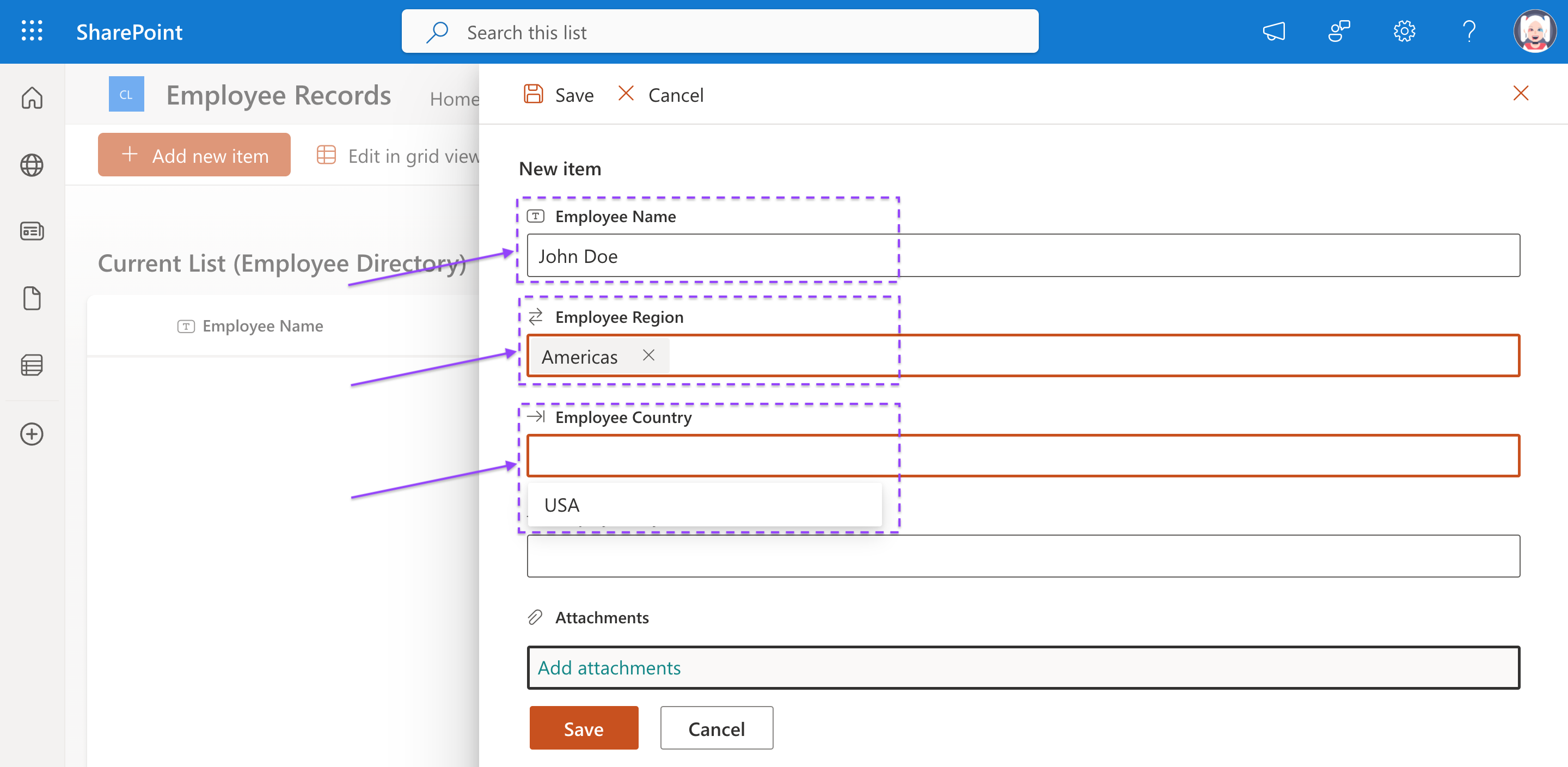Open the user profile avatar

[x=1534, y=31]
